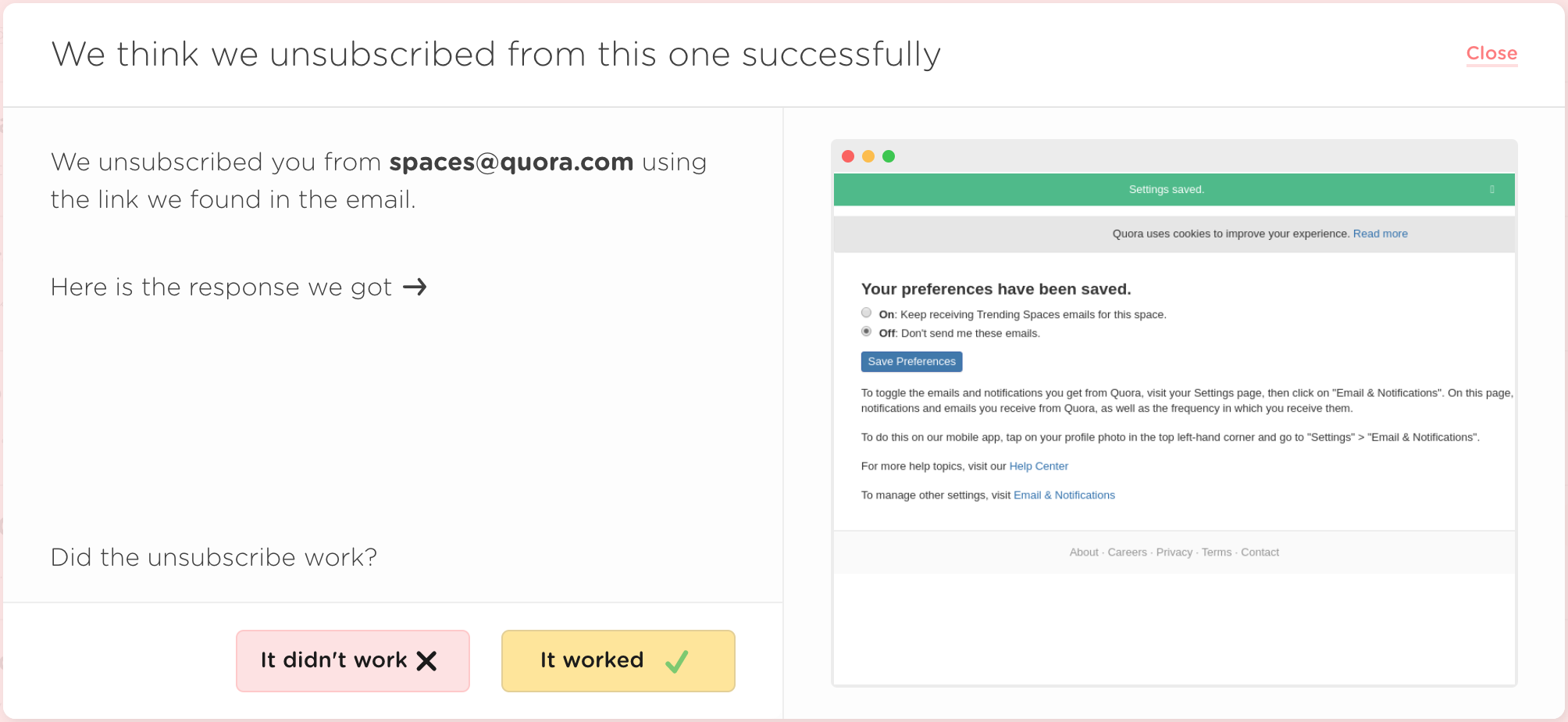The height and width of the screenshot is (722, 1568).
Task: Click the green traffic light dot
Action: pyautogui.click(x=889, y=156)
